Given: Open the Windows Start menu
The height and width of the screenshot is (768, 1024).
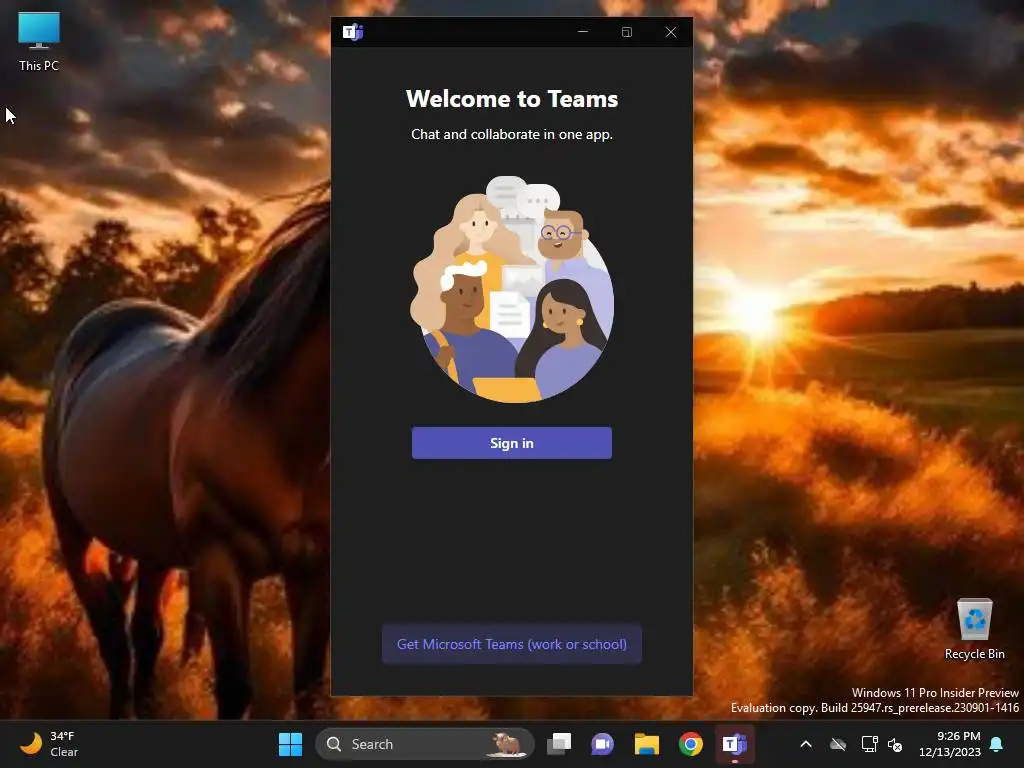Looking at the screenshot, I should [x=290, y=744].
